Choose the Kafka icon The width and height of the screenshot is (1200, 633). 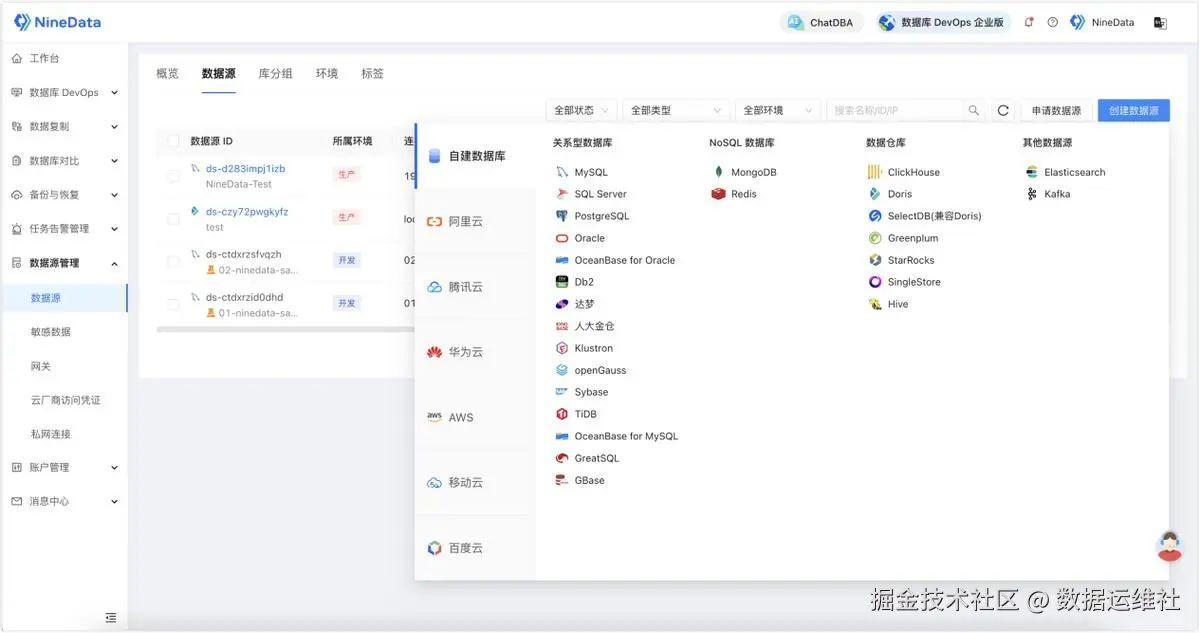1032,194
